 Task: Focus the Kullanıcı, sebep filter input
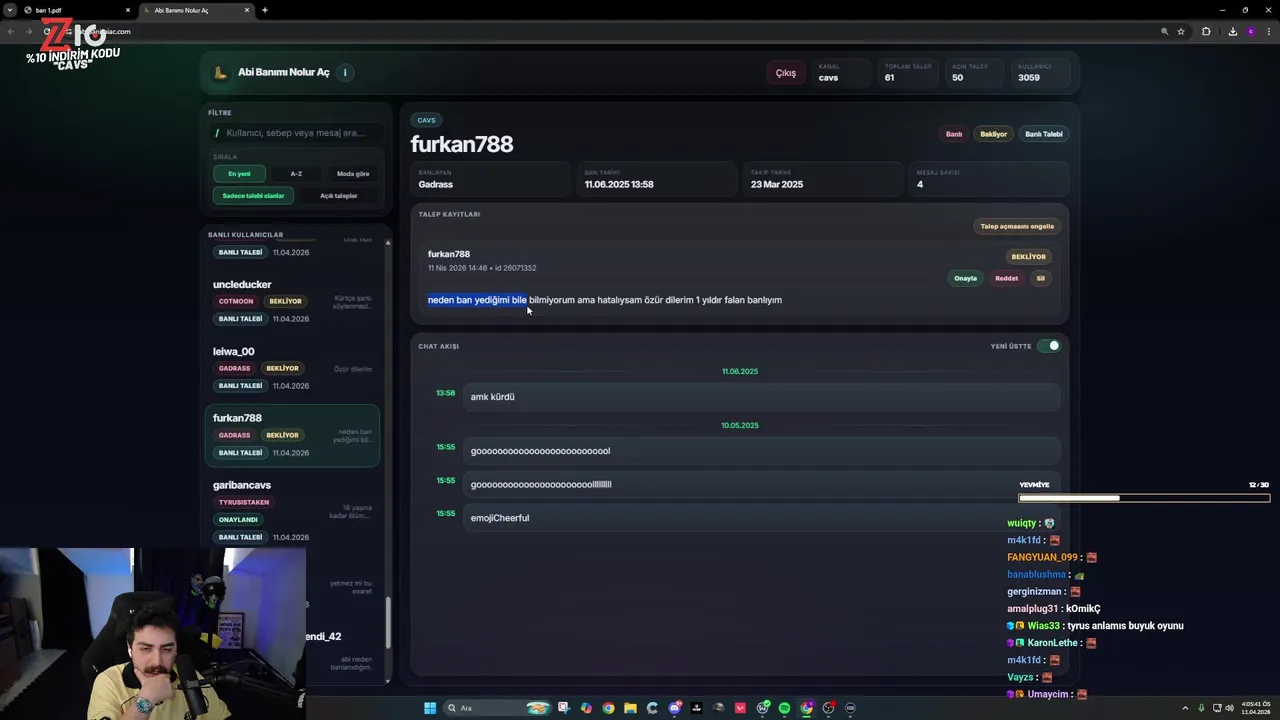click(296, 133)
